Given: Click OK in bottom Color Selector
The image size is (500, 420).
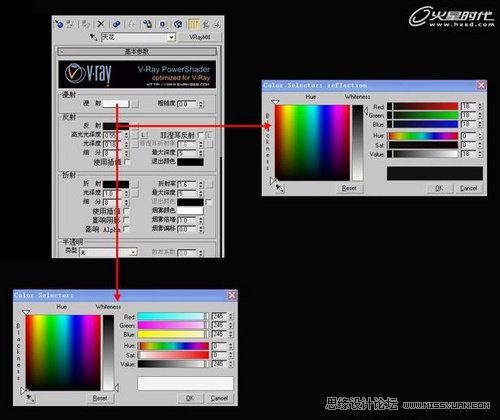Looking at the screenshot, I should 190,398.
